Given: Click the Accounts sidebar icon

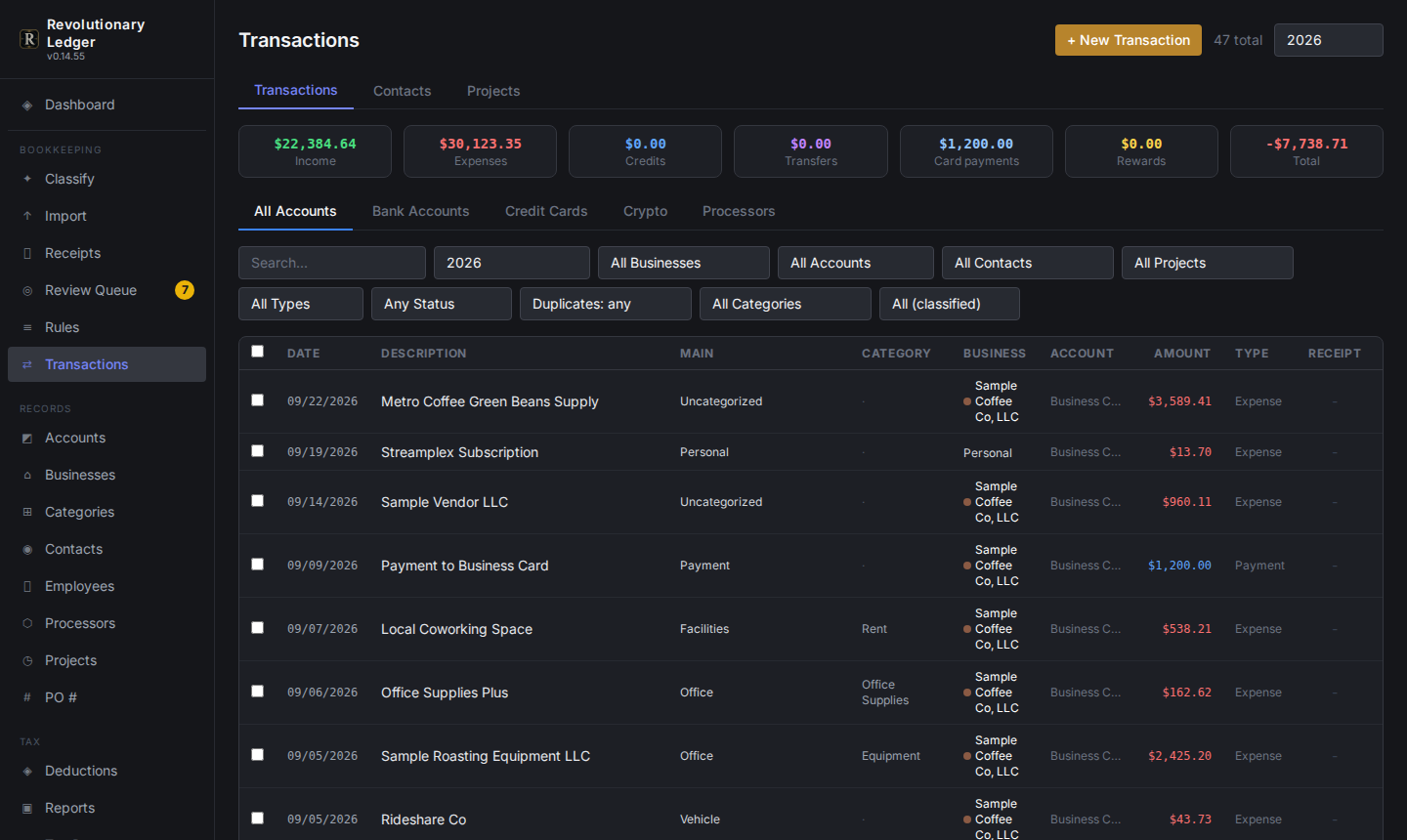Looking at the screenshot, I should (27, 439).
